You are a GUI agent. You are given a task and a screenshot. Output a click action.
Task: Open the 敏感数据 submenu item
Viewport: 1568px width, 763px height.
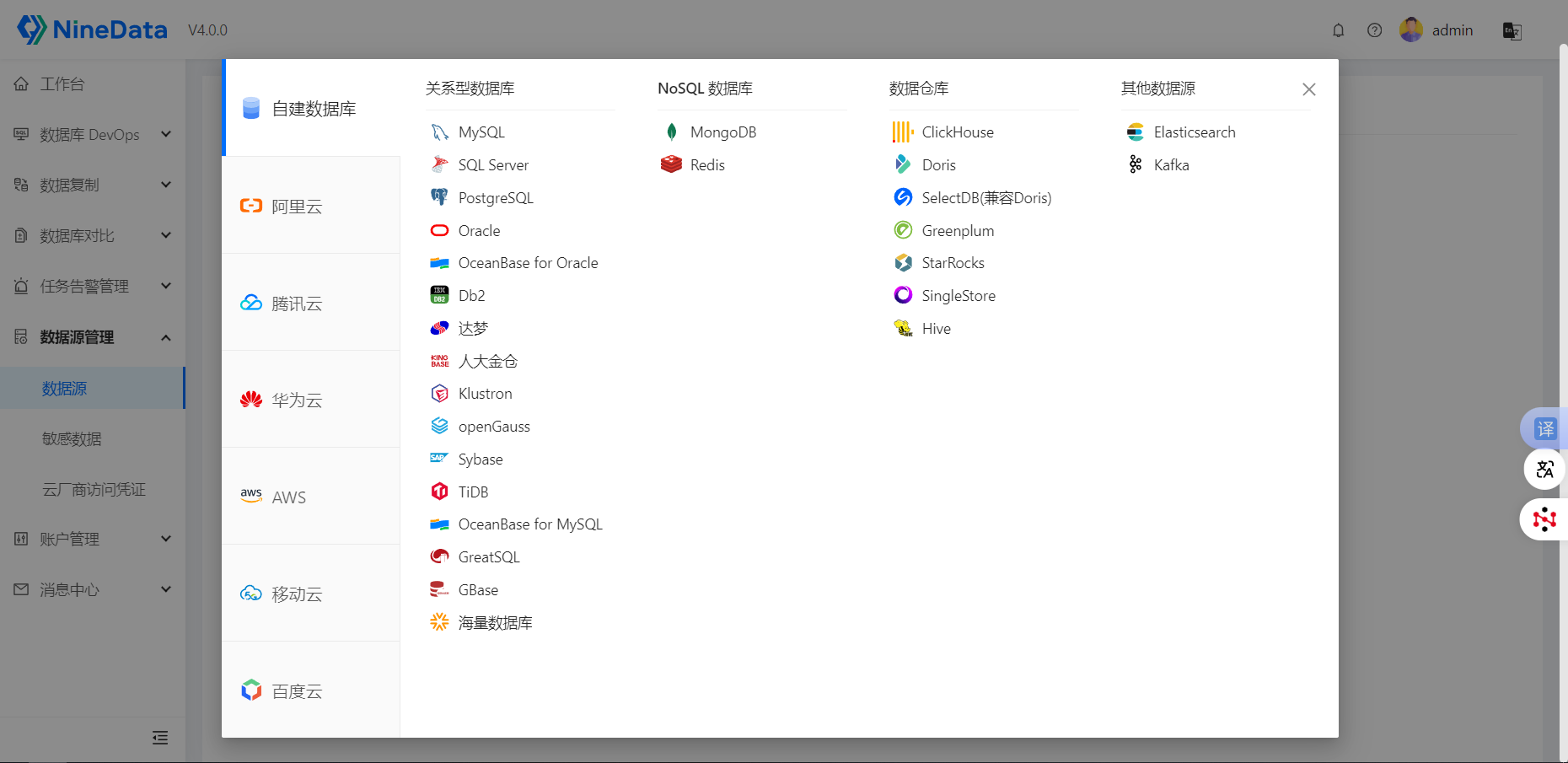[93, 438]
